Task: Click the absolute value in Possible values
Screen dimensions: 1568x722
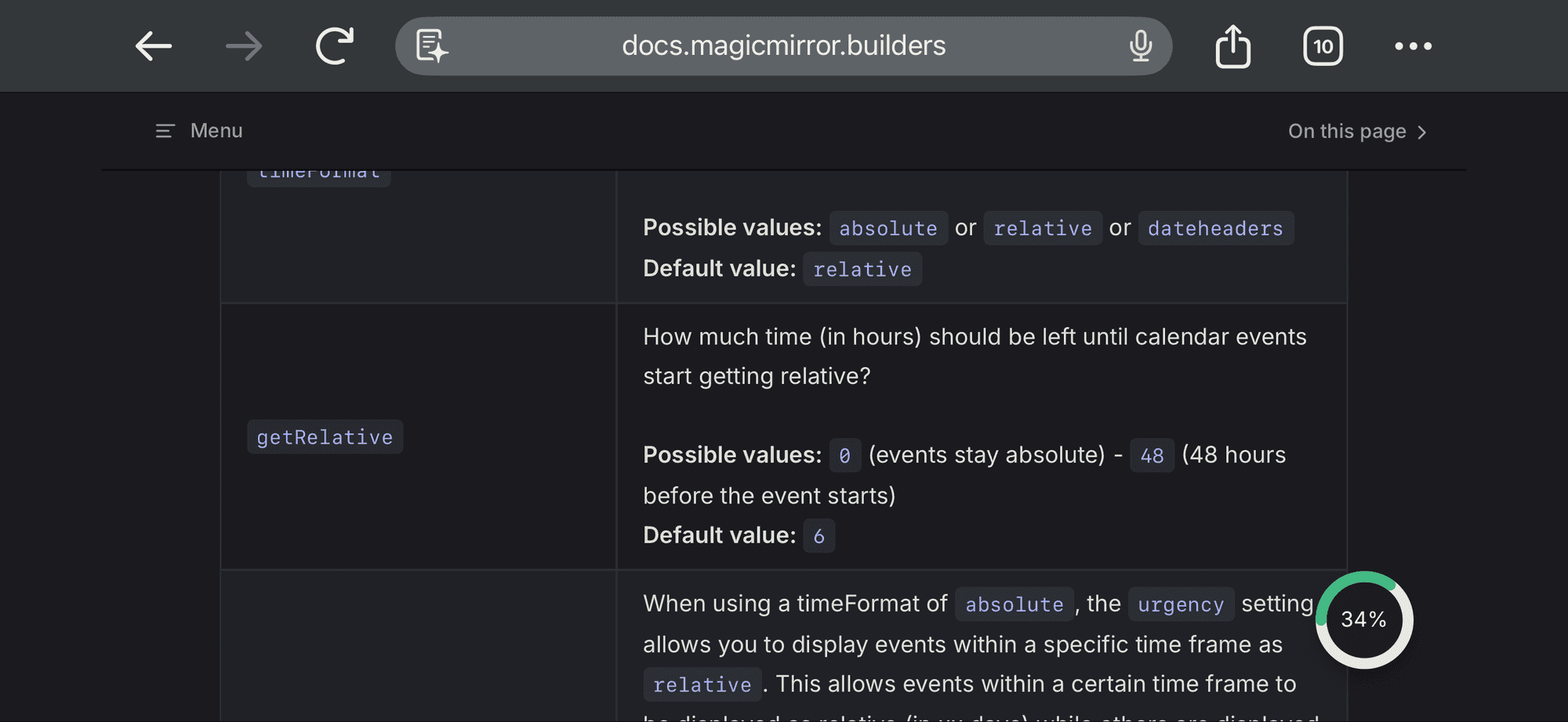Action: [888, 228]
